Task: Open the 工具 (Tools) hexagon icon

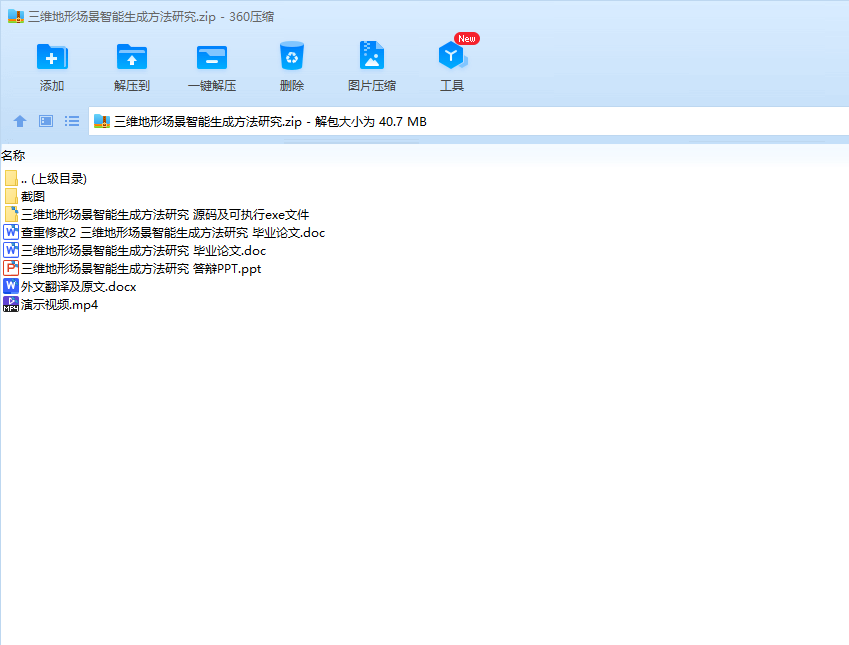Action: point(452,56)
